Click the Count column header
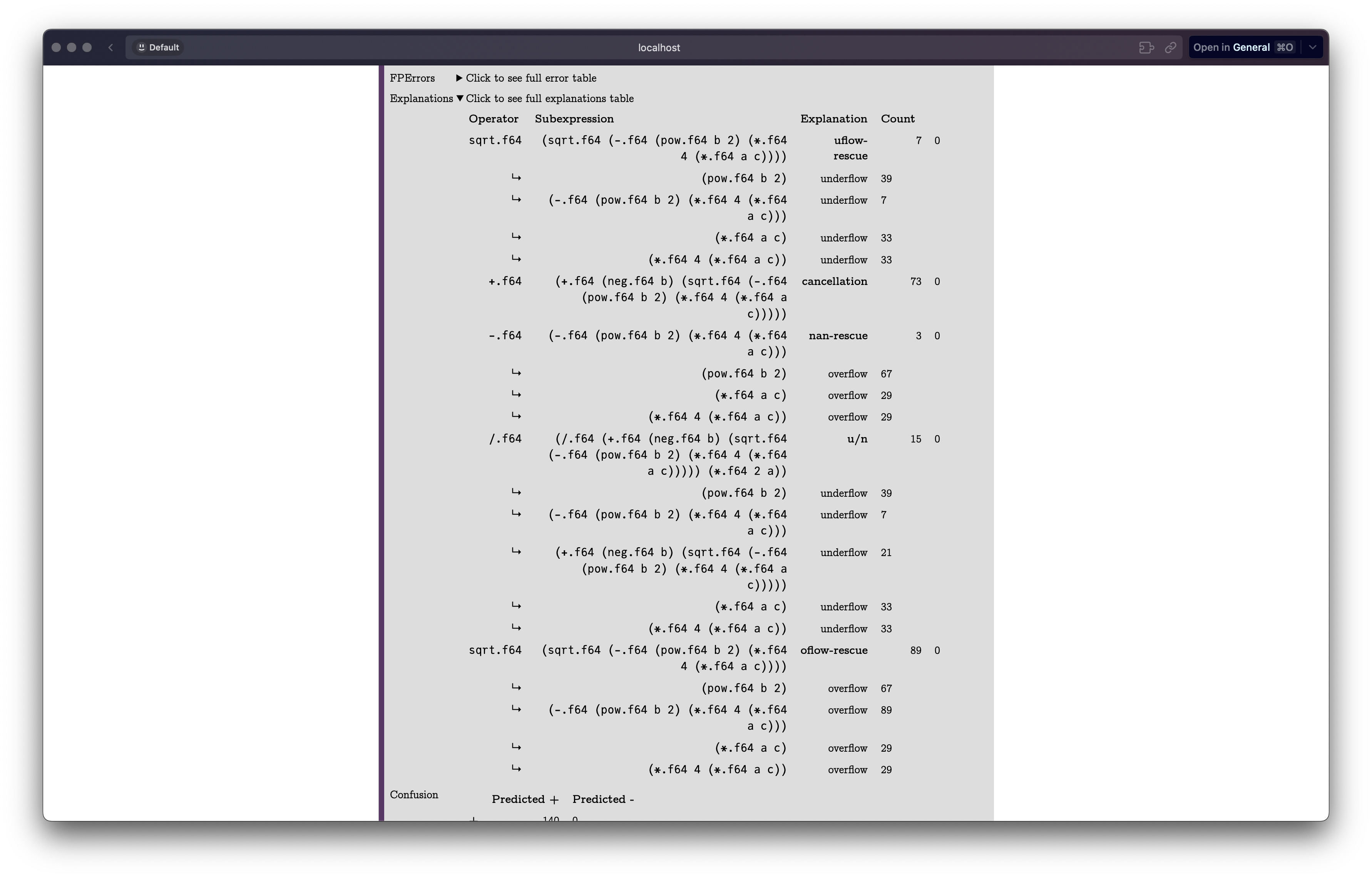The image size is (1372, 878). click(x=897, y=119)
